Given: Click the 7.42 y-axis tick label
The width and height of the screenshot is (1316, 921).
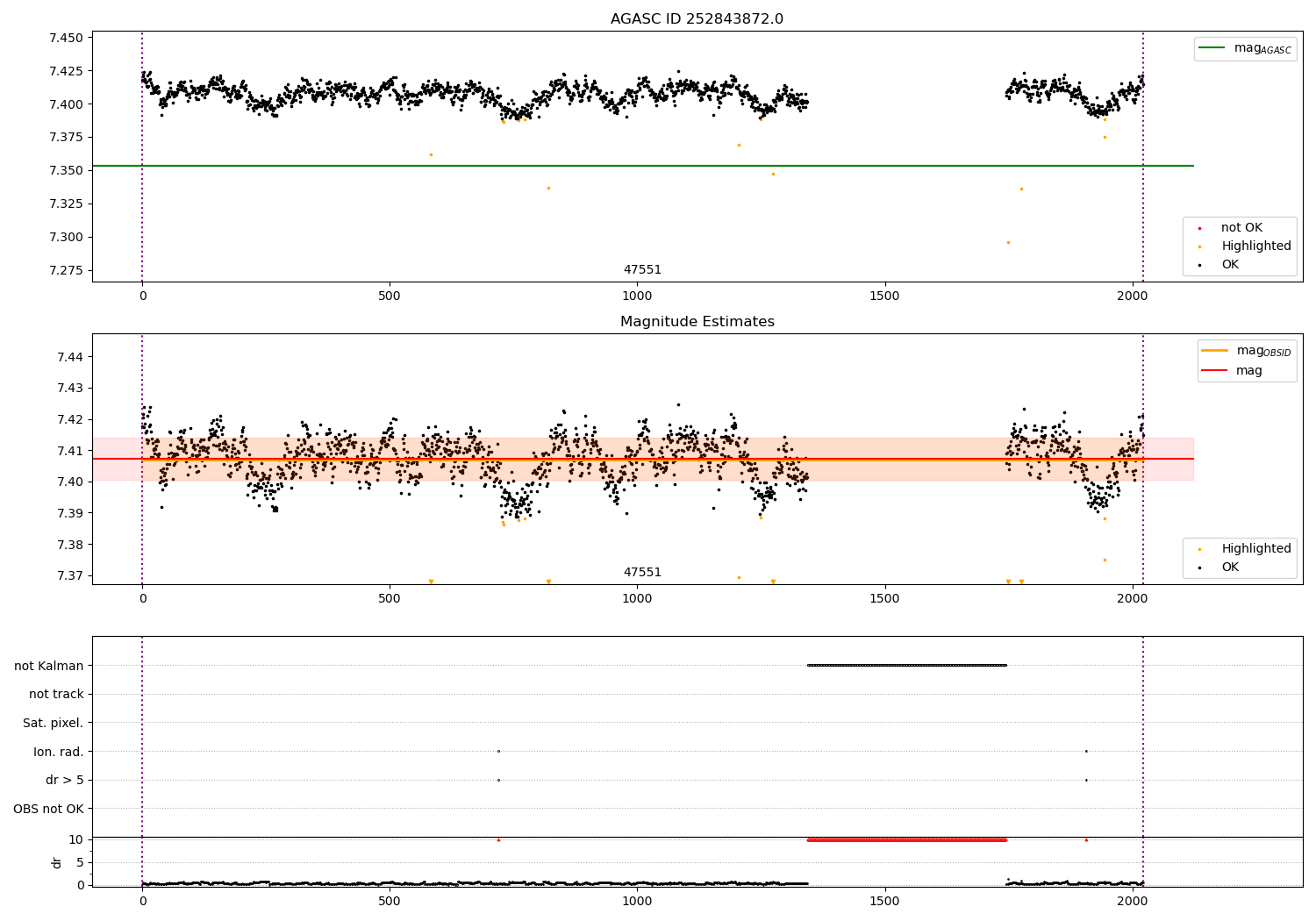Looking at the screenshot, I should pos(69,420).
